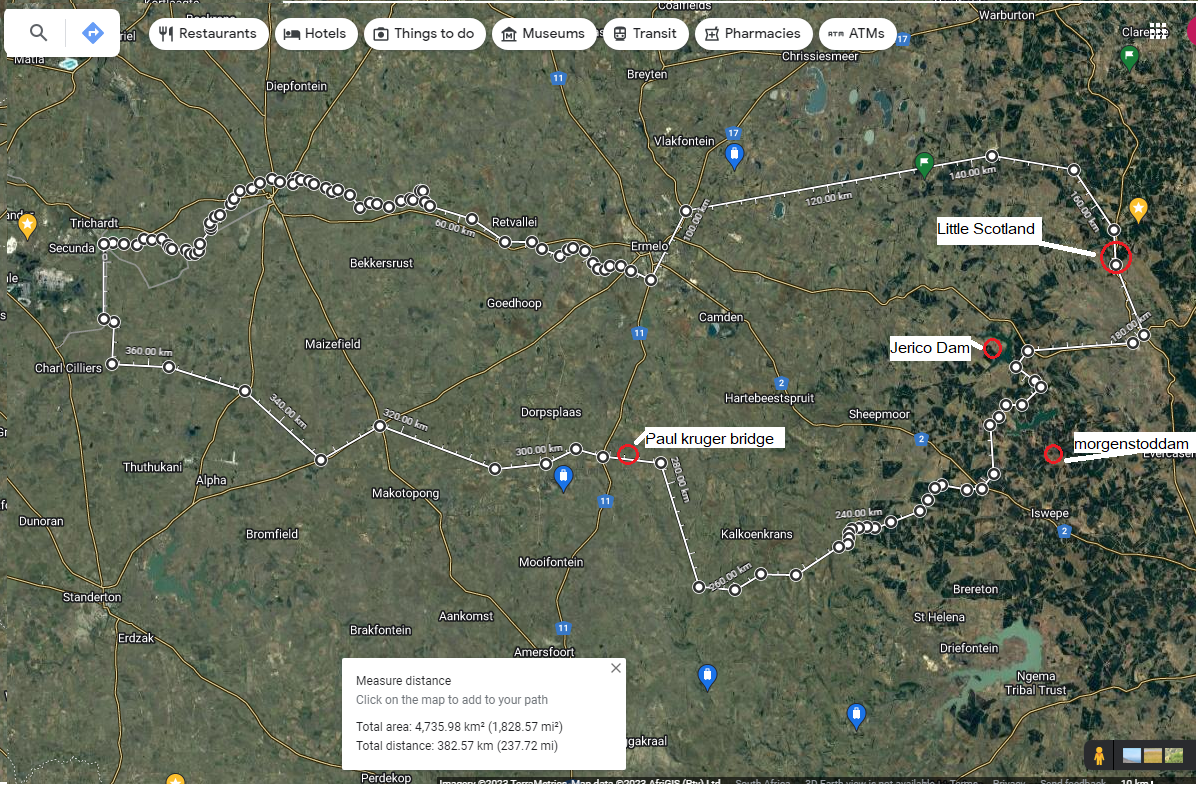Viewport: 1198px width, 788px height.
Task: Click route 17 shield above Vlakfontein
Action: tap(733, 133)
